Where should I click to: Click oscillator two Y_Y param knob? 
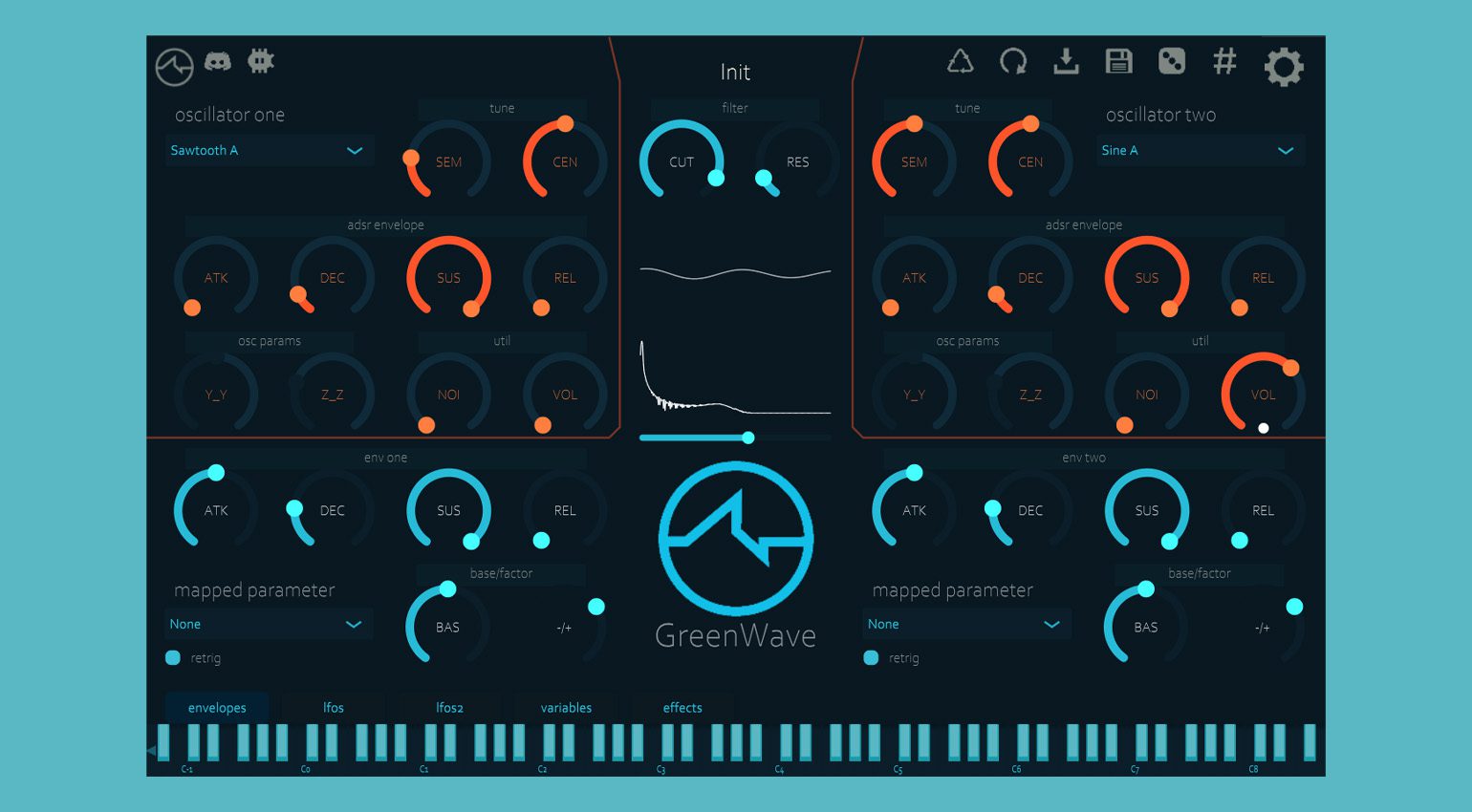[x=914, y=395]
